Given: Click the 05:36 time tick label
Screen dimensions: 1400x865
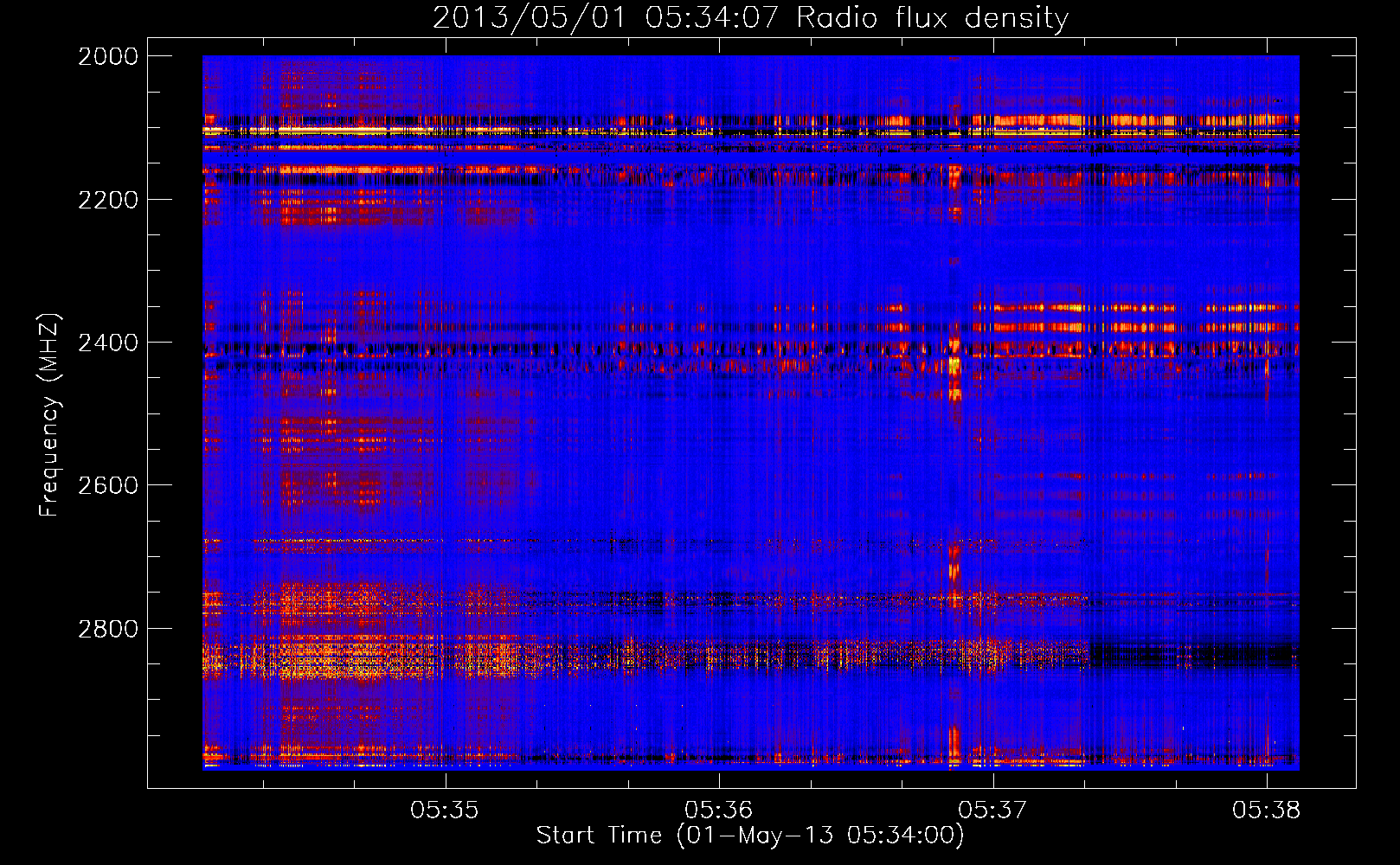Looking at the screenshot, I should [719, 810].
